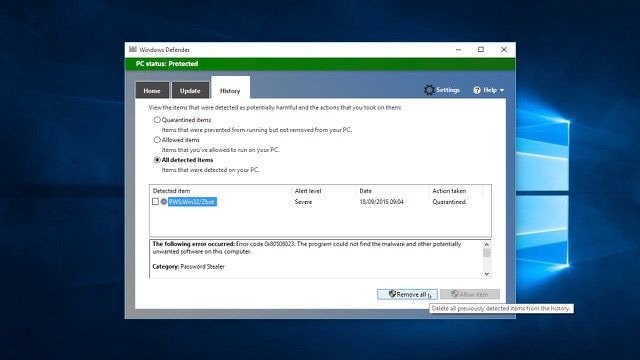Switch to the Update tab
The width and height of the screenshot is (640, 360).
(x=190, y=90)
